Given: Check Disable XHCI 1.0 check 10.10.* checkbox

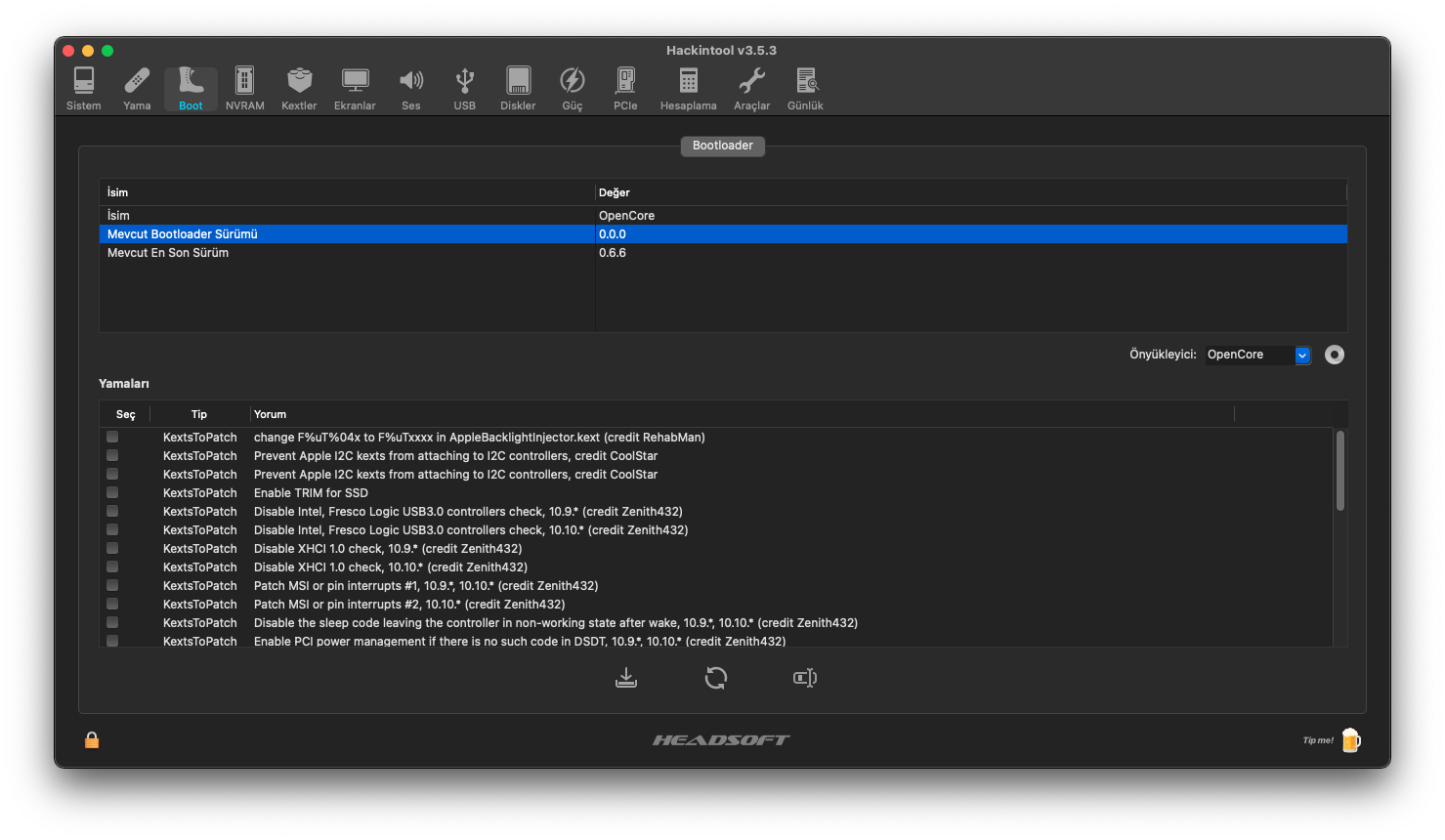Looking at the screenshot, I should [x=112, y=567].
